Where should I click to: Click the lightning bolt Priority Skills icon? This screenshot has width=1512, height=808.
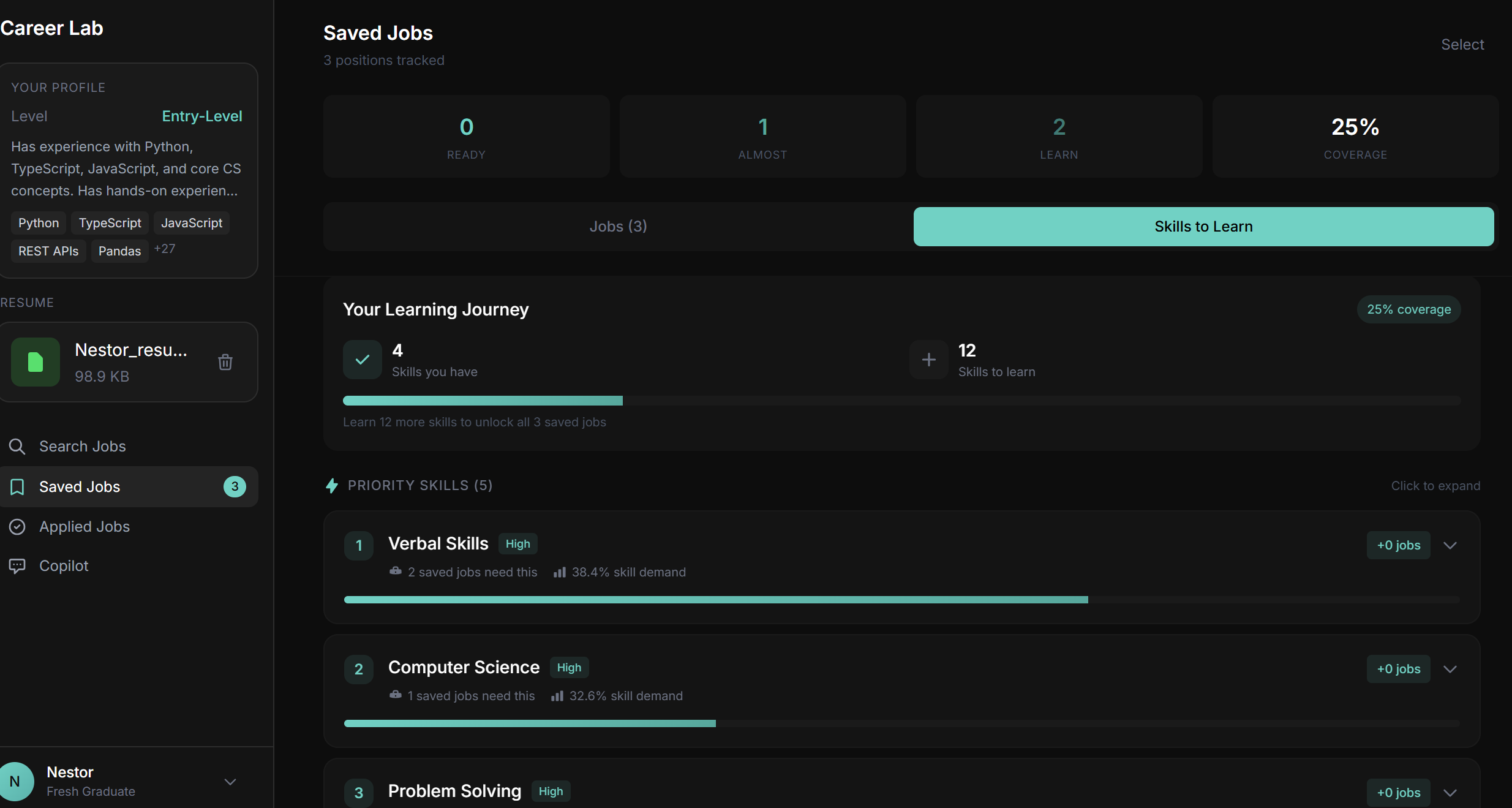click(x=332, y=486)
